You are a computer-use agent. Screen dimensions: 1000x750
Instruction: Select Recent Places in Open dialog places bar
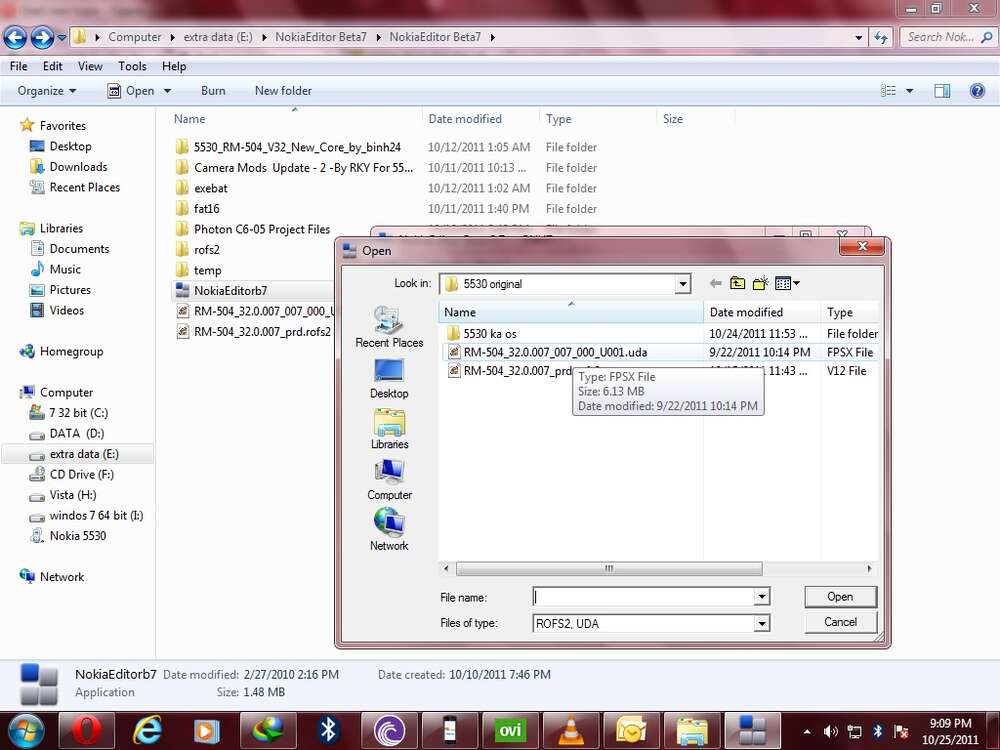click(389, 327)
